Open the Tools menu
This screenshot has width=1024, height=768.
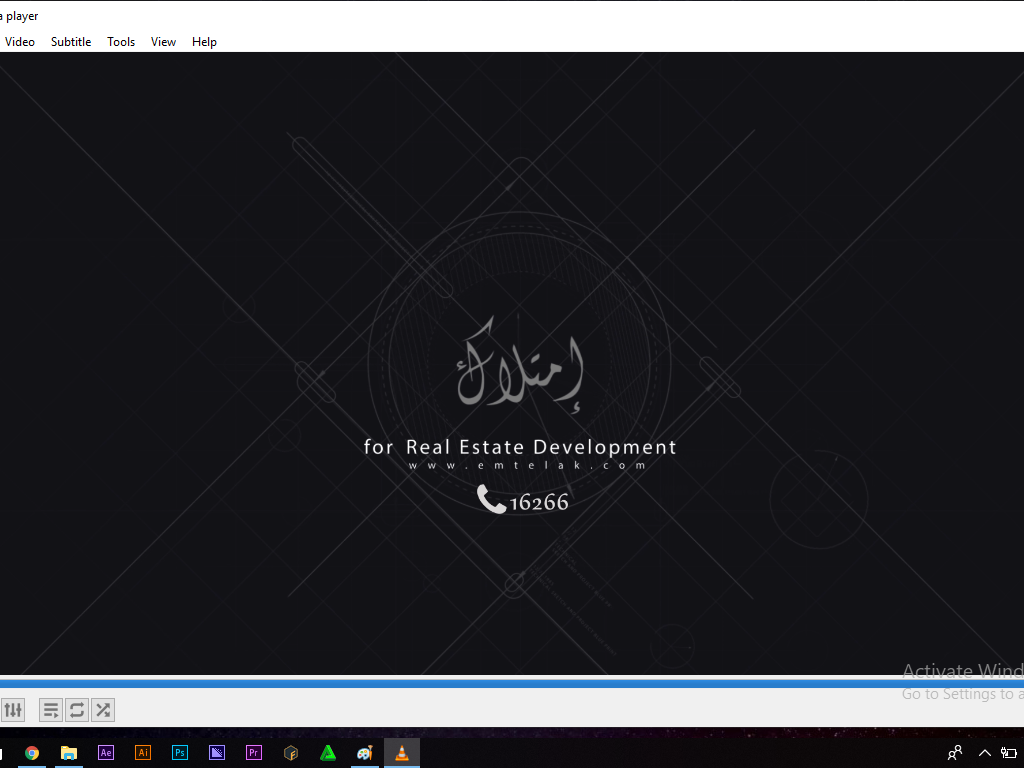(x=121, y=42)
